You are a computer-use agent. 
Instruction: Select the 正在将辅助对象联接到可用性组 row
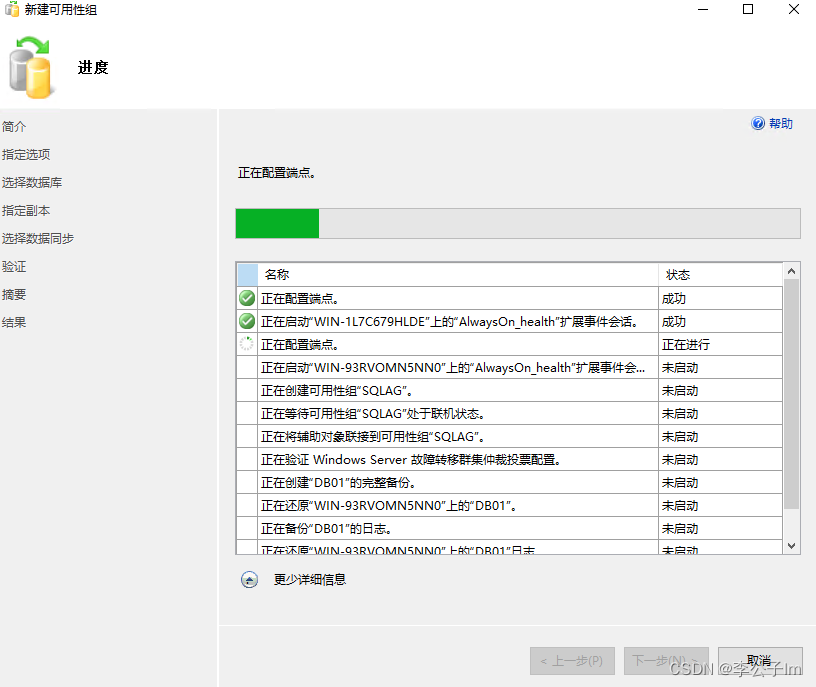(x=509, y=436)
